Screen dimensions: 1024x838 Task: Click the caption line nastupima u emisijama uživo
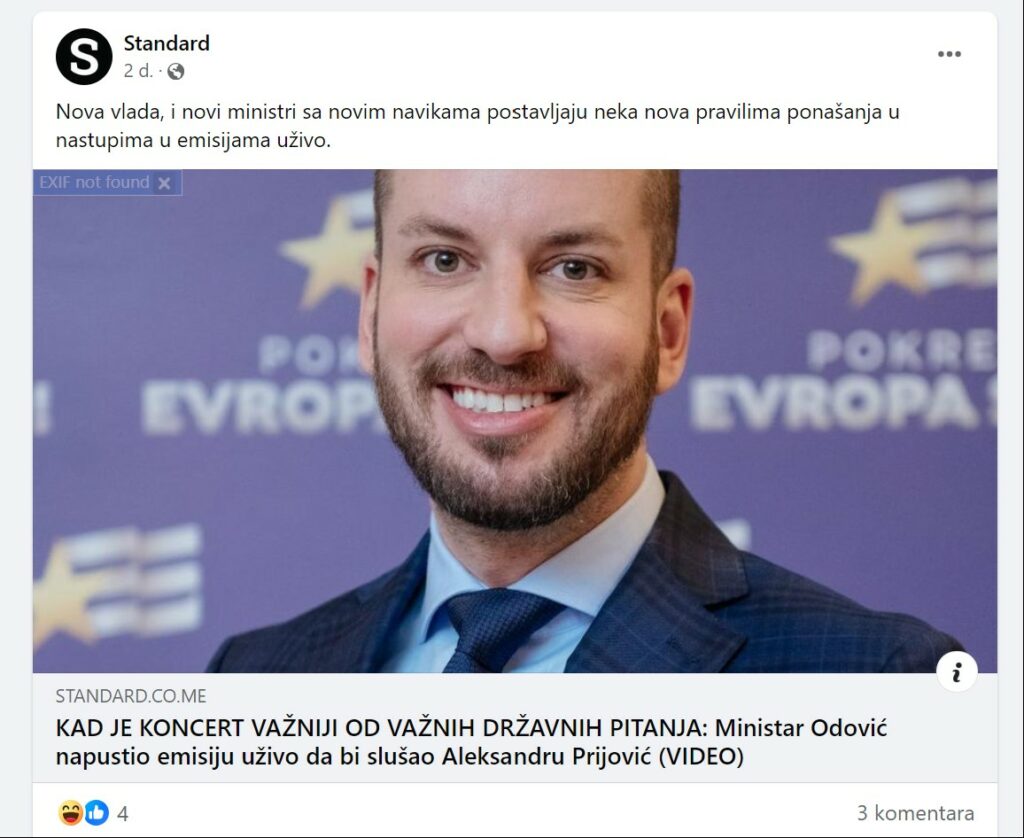193,140
